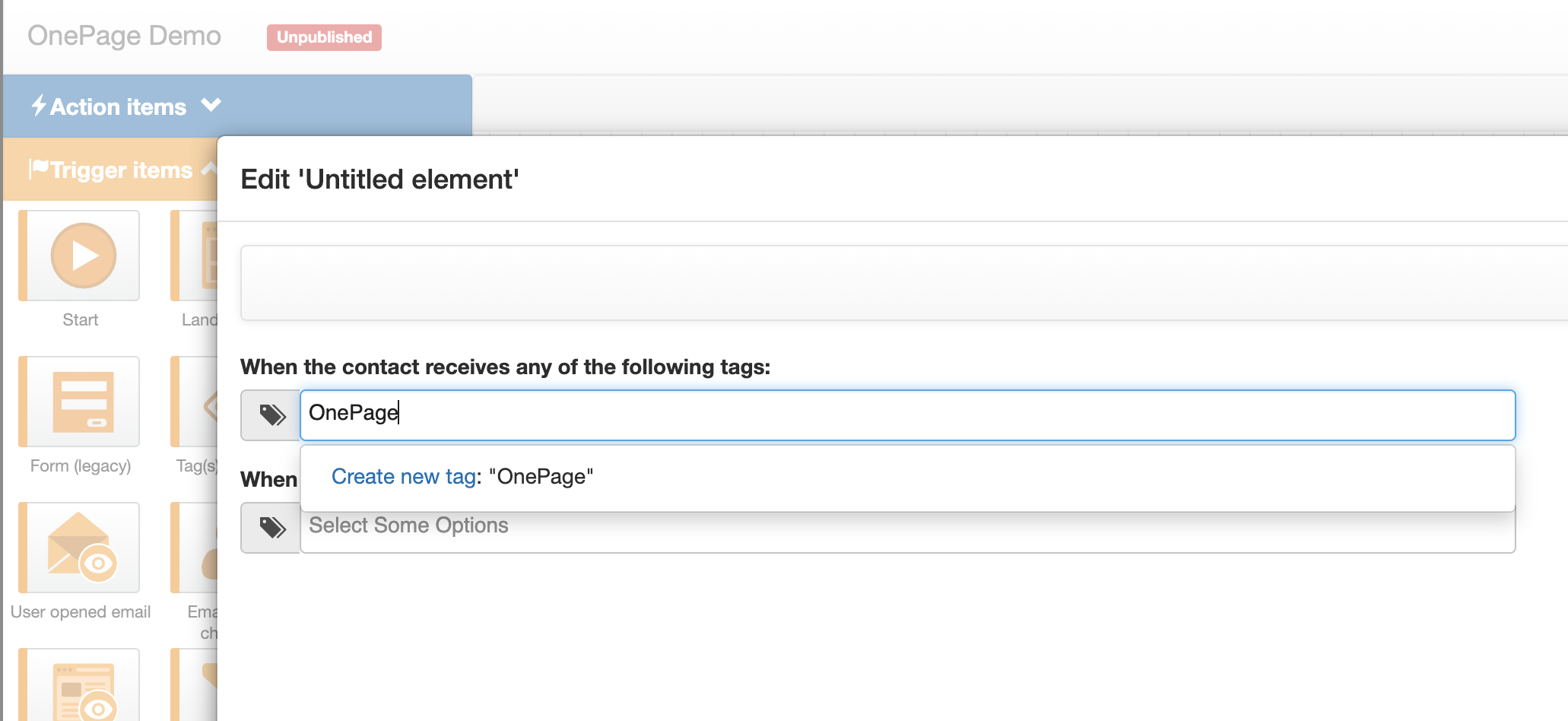1568x721 pixels.
Task: Click the Unpublished status badge
Action: (324, 37)
